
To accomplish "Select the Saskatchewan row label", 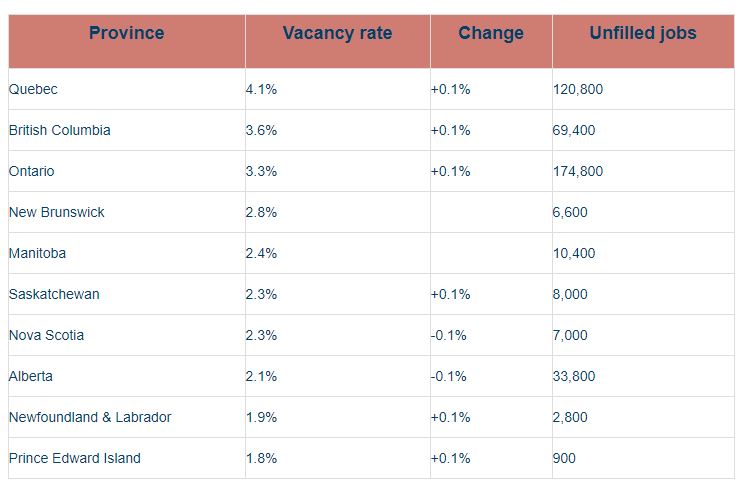I will [x=127, y=294].
